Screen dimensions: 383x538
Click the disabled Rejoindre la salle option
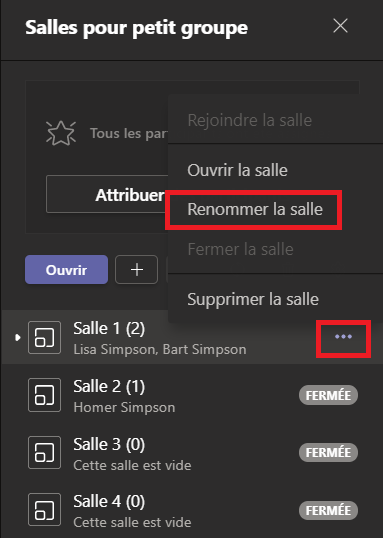[250, 120]
